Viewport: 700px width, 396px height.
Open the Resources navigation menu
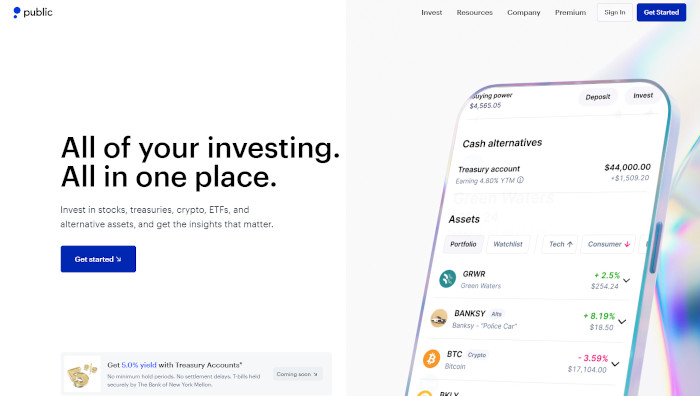(x=475, y=13)
